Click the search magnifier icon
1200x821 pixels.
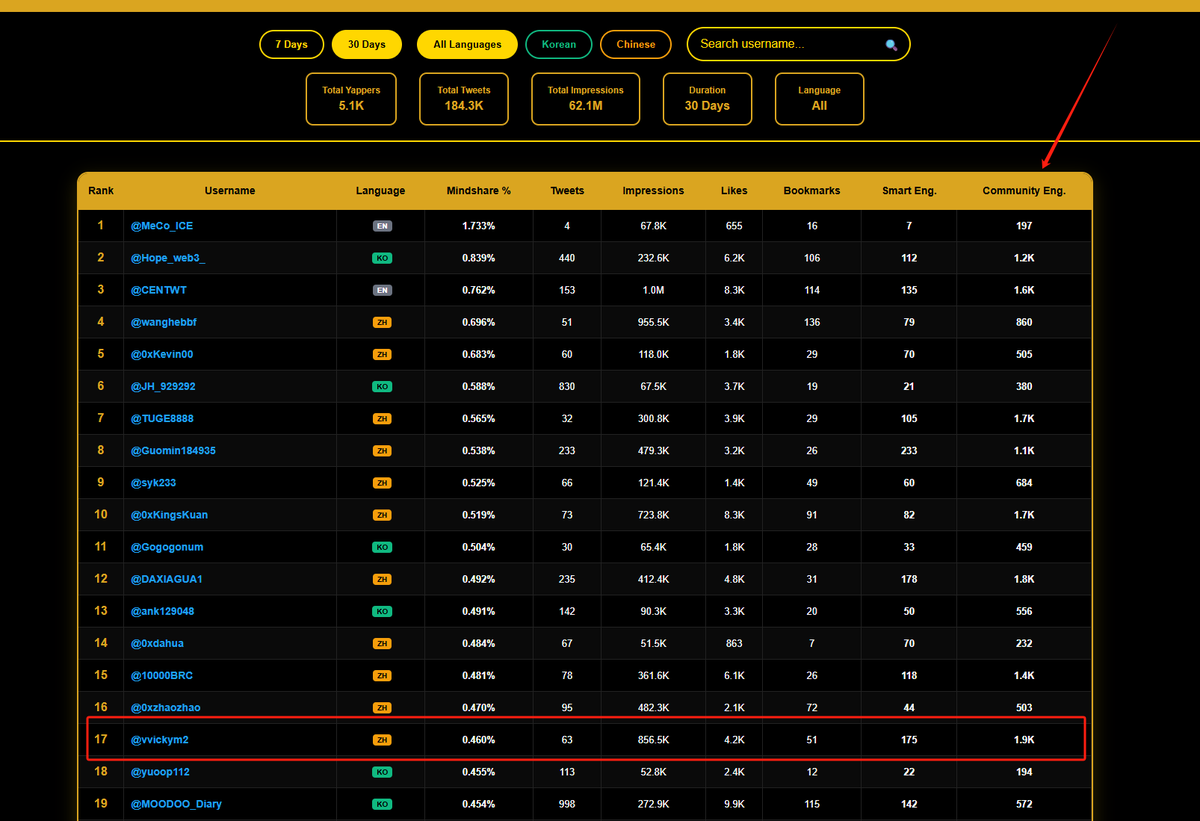[891, 45]
